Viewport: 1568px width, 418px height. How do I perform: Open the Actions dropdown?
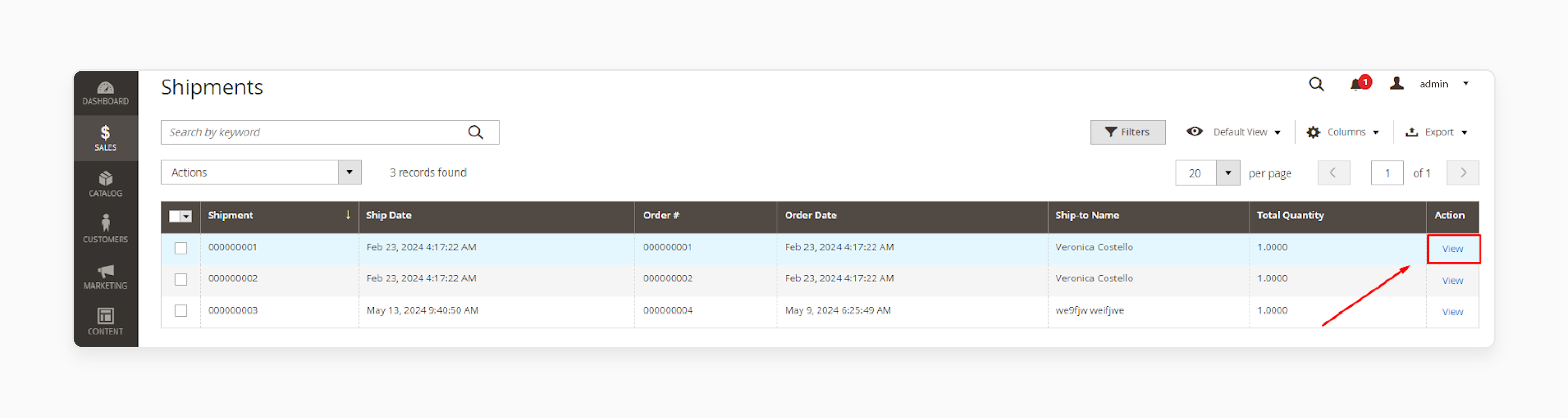point(261,172)
